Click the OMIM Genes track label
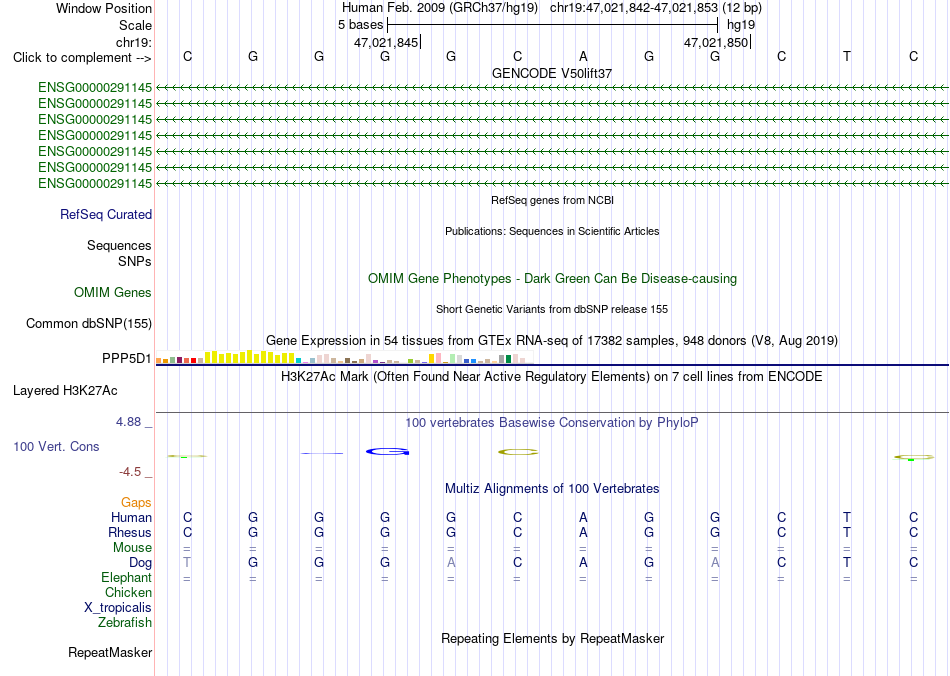 click(113, 293)
